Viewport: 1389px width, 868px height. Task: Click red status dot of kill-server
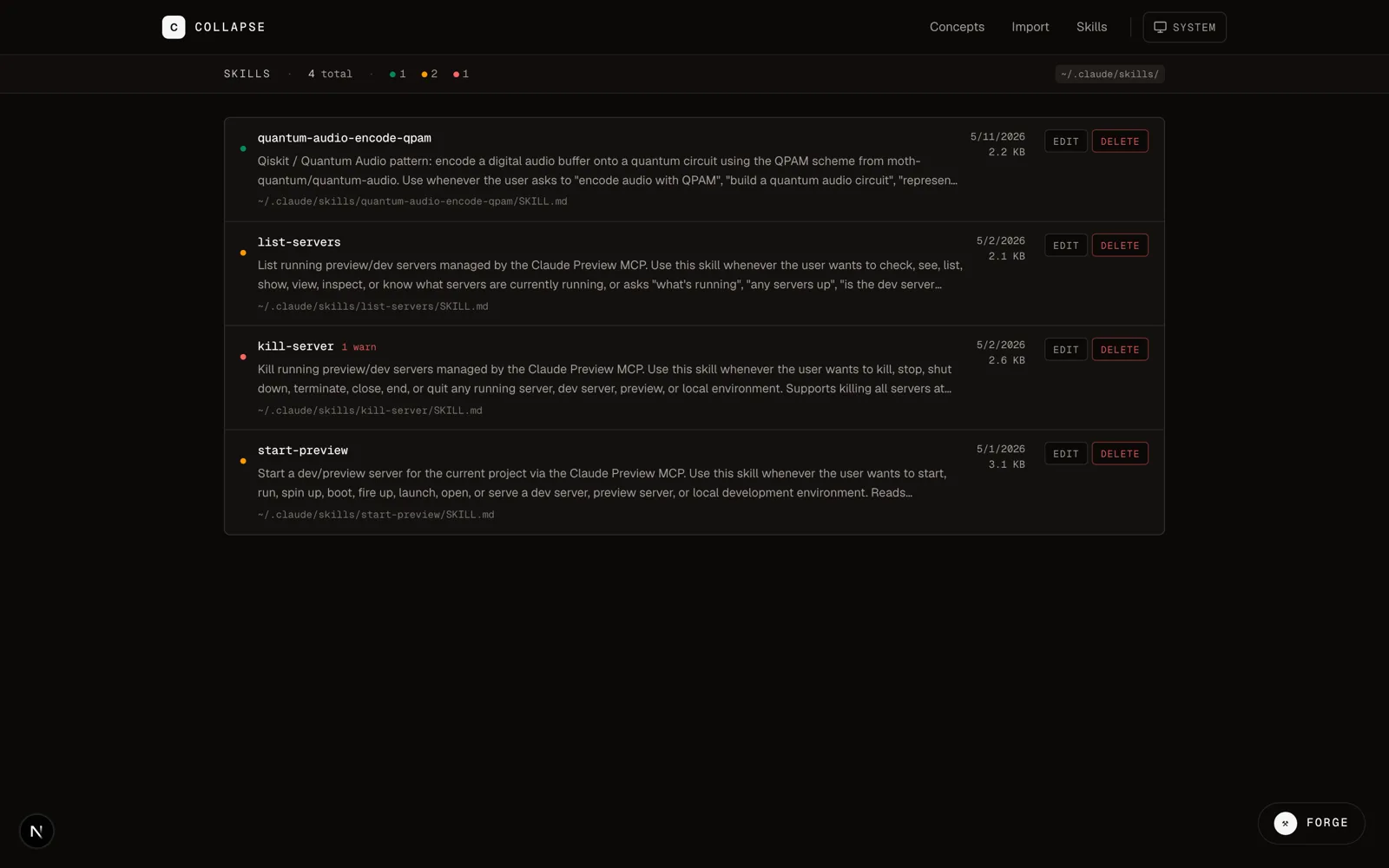243,357
